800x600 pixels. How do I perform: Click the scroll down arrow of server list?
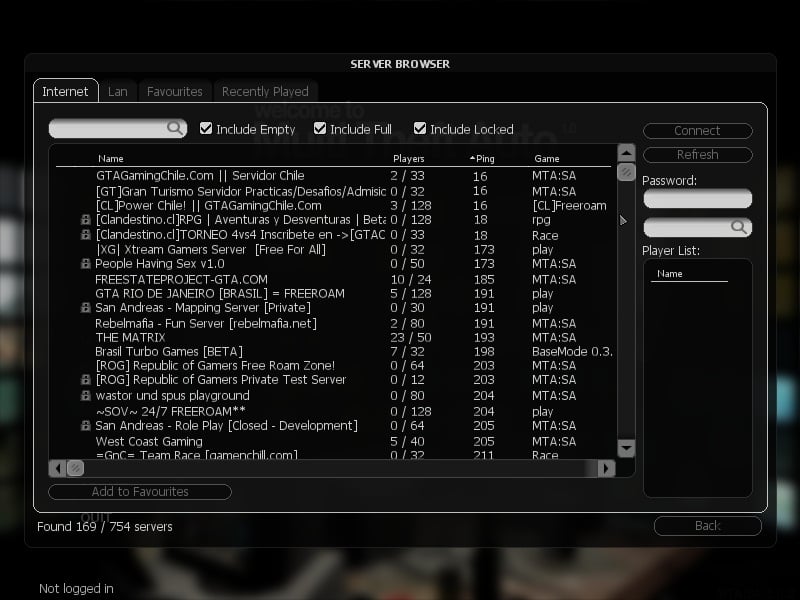626,448
